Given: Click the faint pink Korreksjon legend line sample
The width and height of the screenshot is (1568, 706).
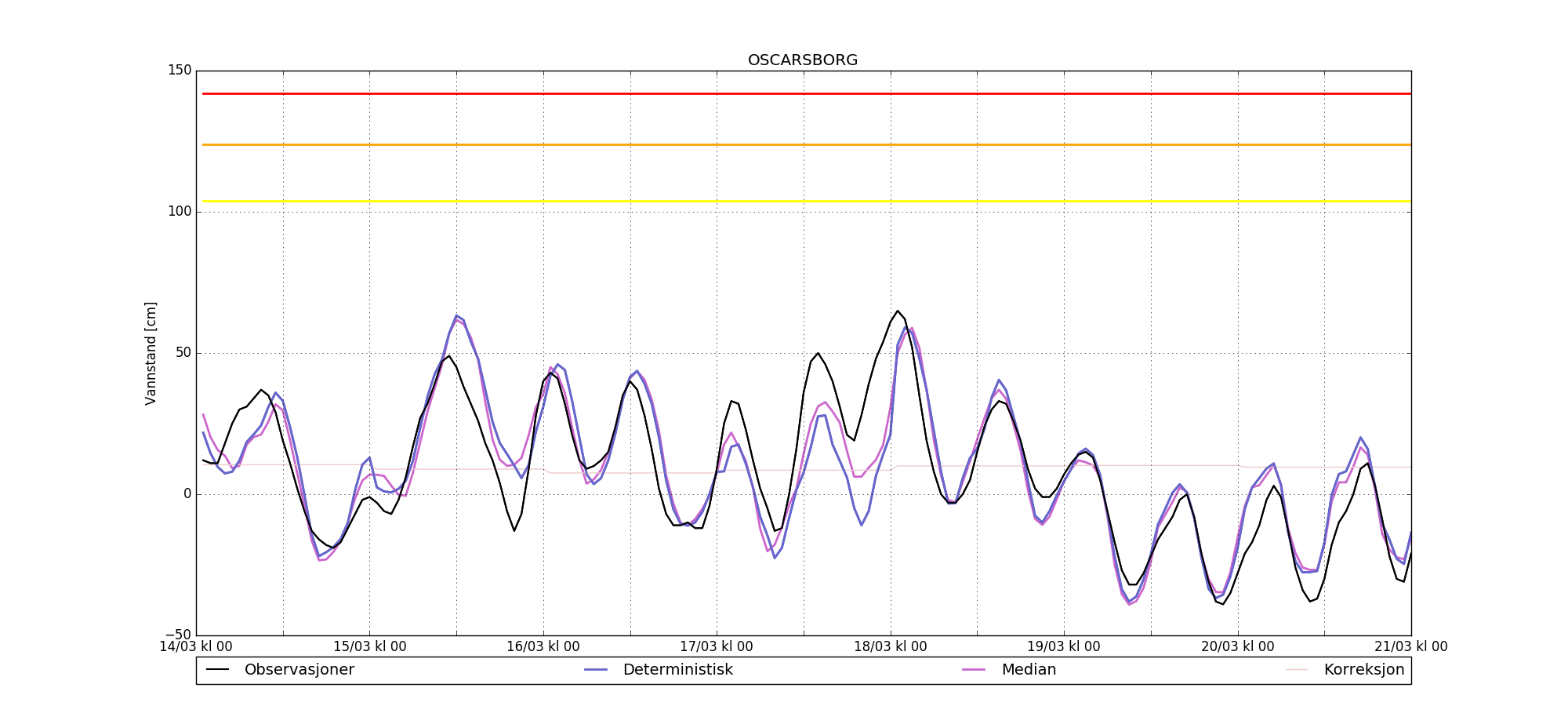Looking at the screenshot, I should tap(1297, 670).
